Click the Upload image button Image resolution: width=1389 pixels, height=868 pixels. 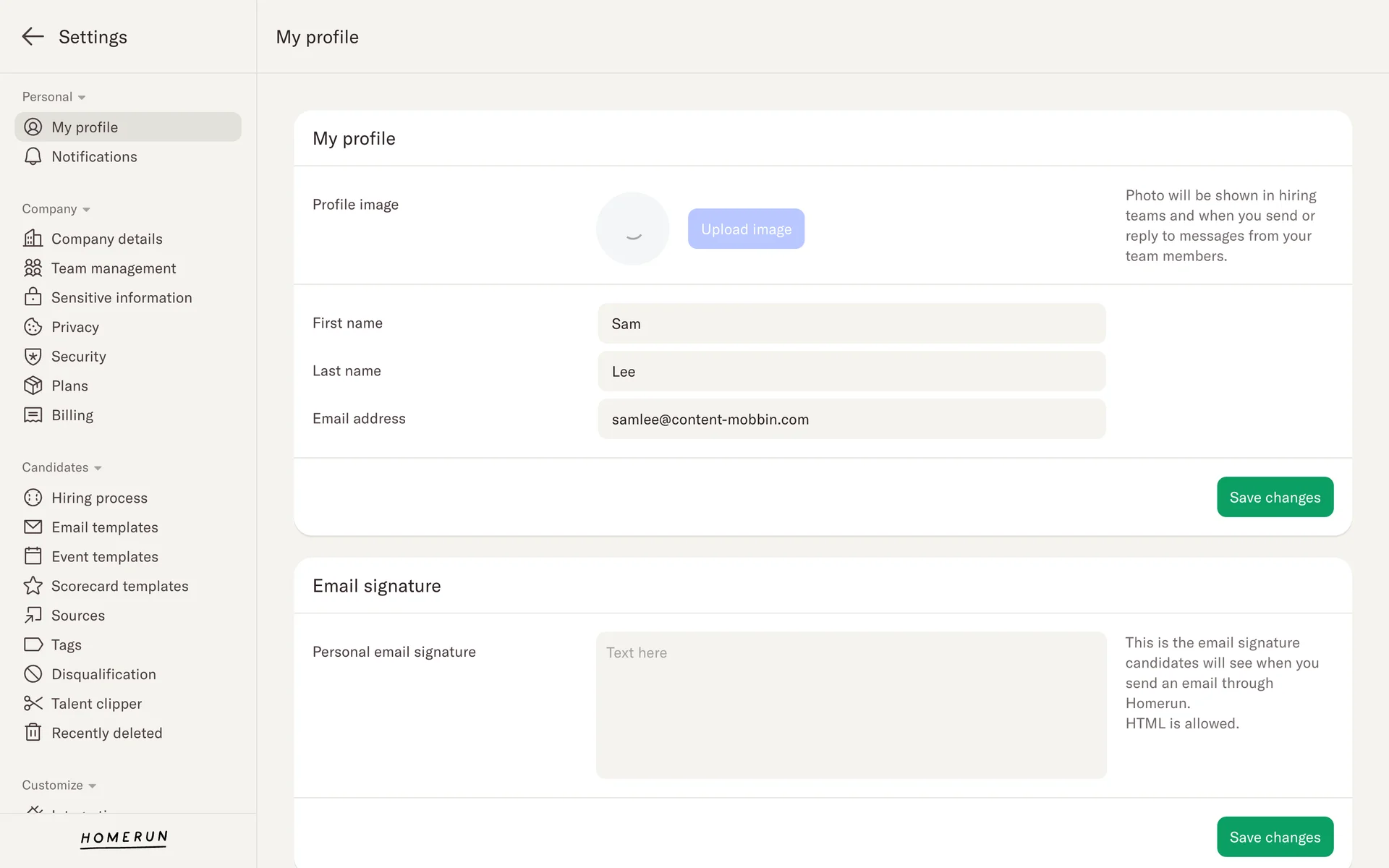(x=746, y=229)
